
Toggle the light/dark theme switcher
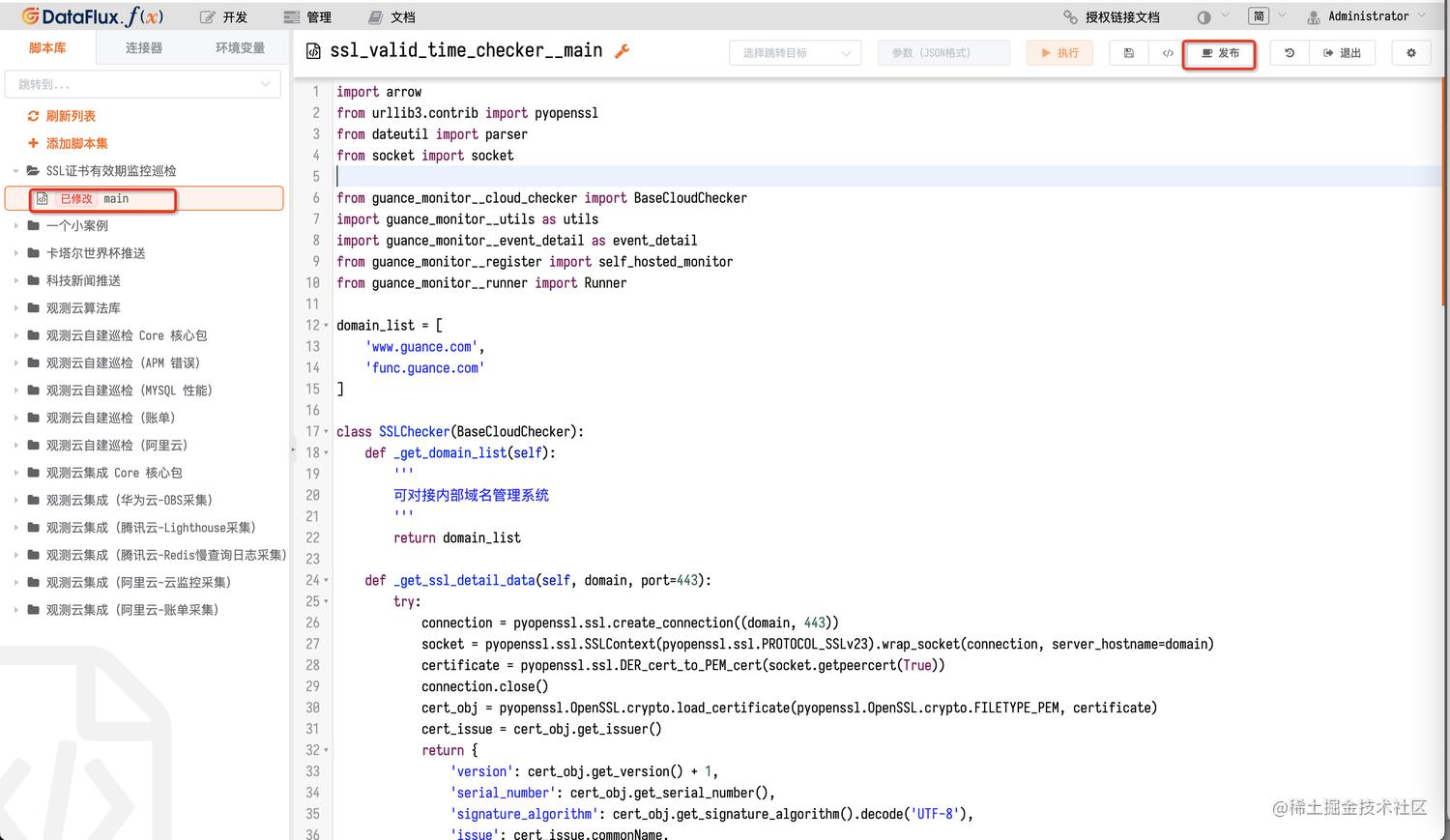tap(1203, 17)
